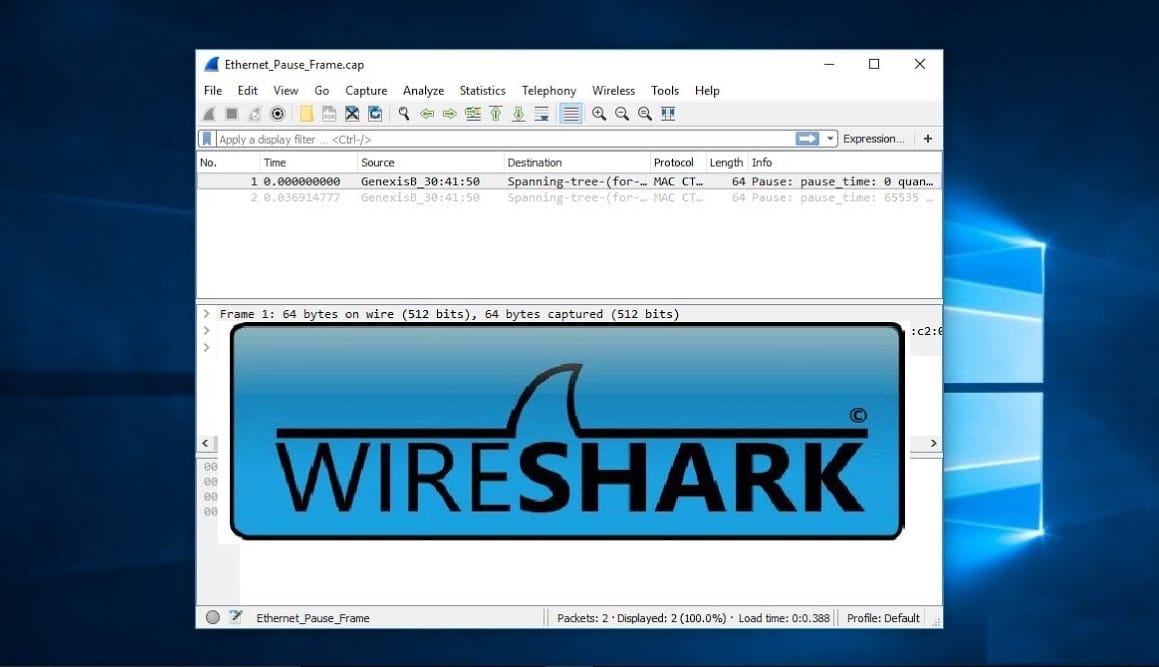This screenshot has width=1159, height=667.
Task: Sort by the Length column header
Action: pos(727,162)
